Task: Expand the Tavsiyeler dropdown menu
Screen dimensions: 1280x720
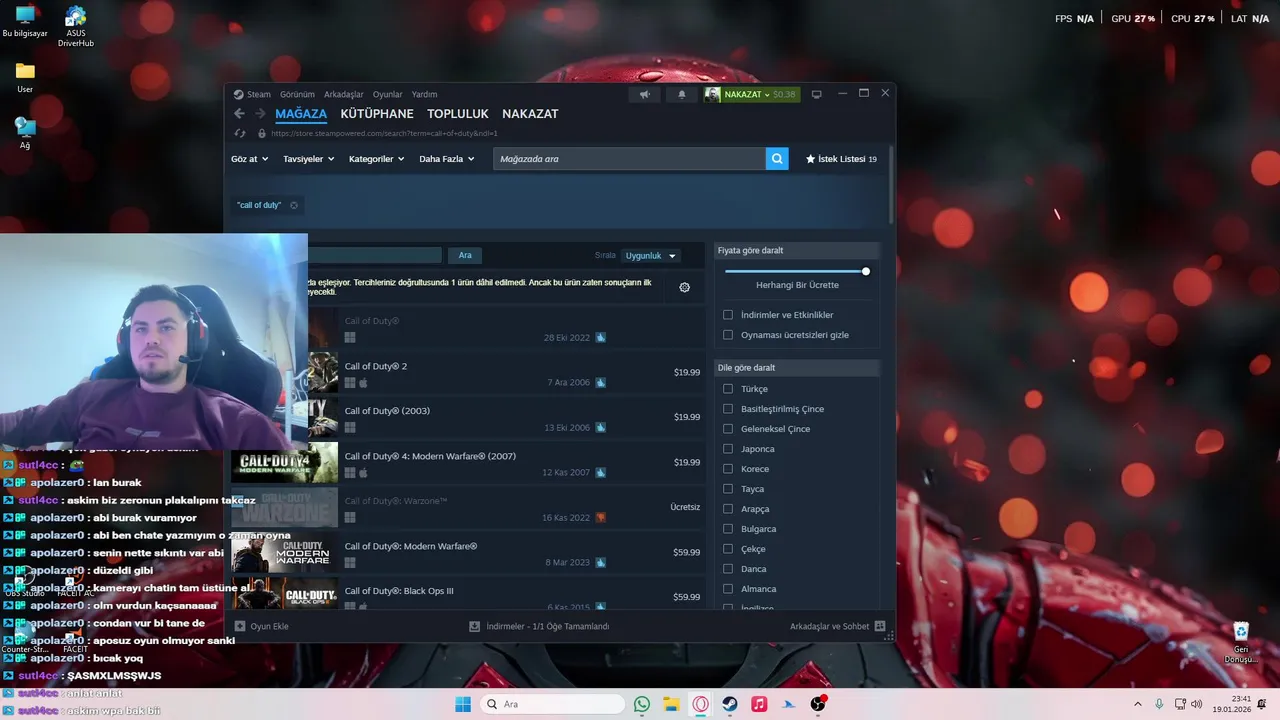Action: click(x=308, y=159)
